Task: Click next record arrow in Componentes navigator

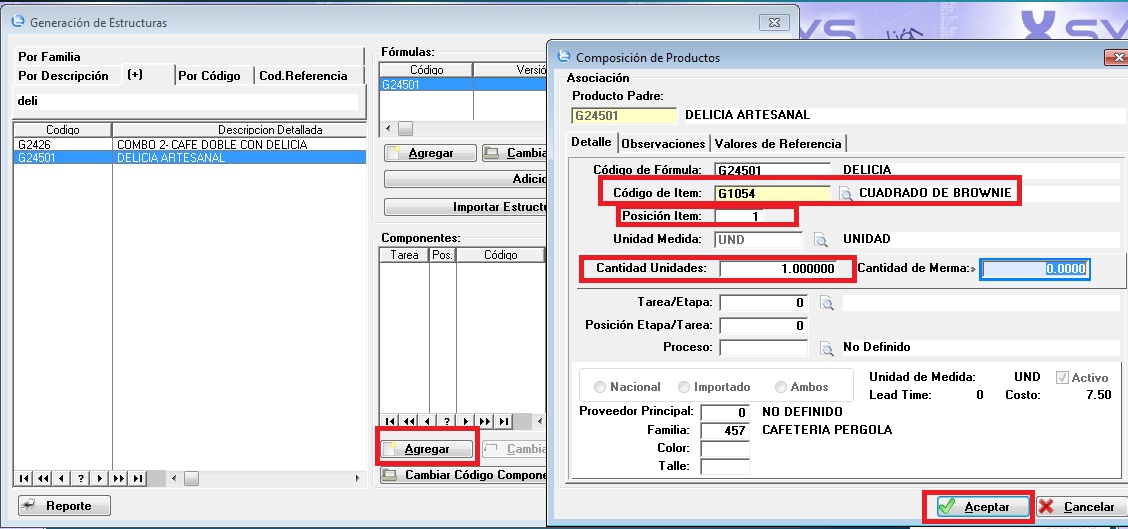Action: 468,421
